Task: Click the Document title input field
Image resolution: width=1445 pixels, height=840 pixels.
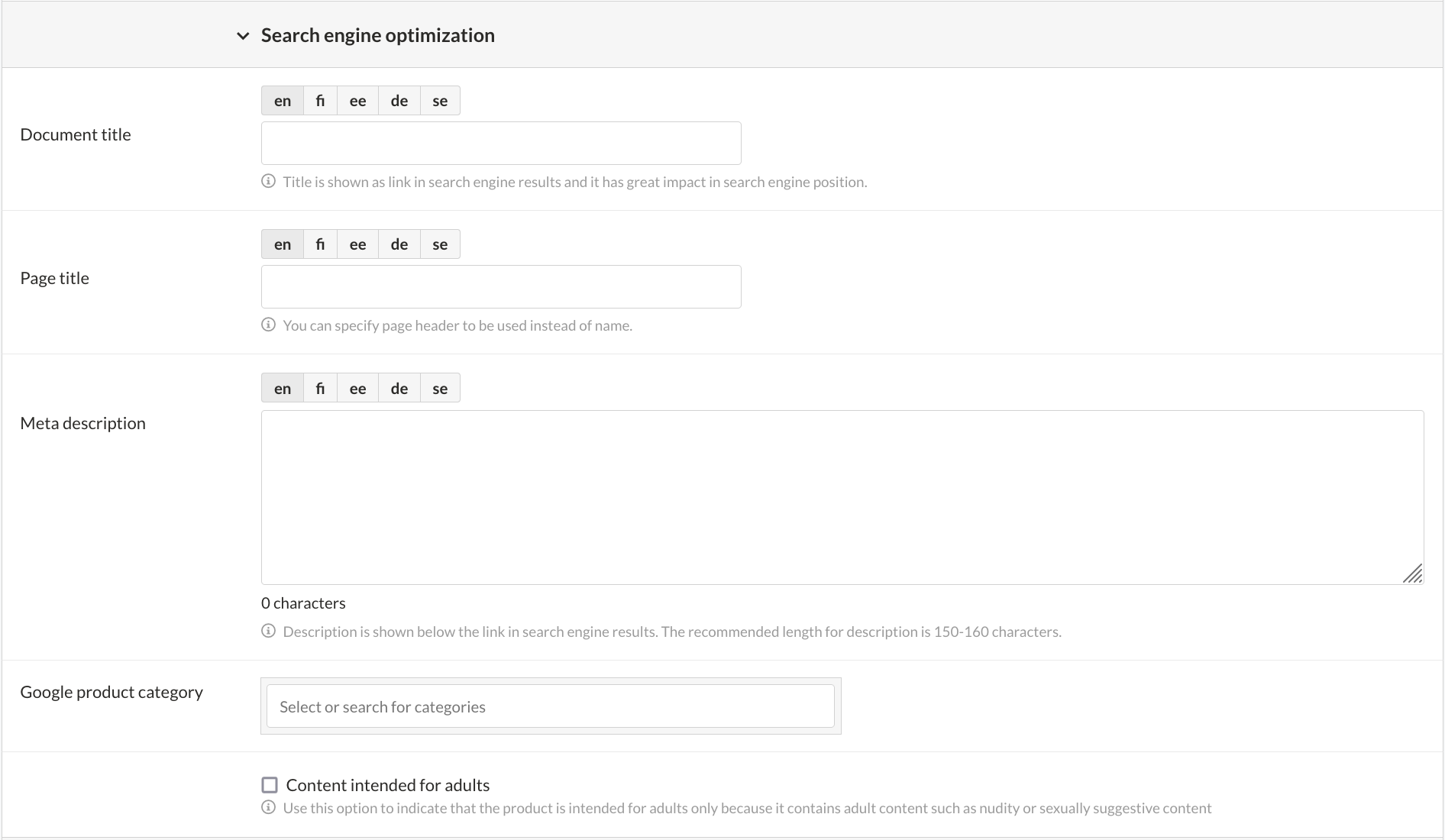Action: pos(501,143)
